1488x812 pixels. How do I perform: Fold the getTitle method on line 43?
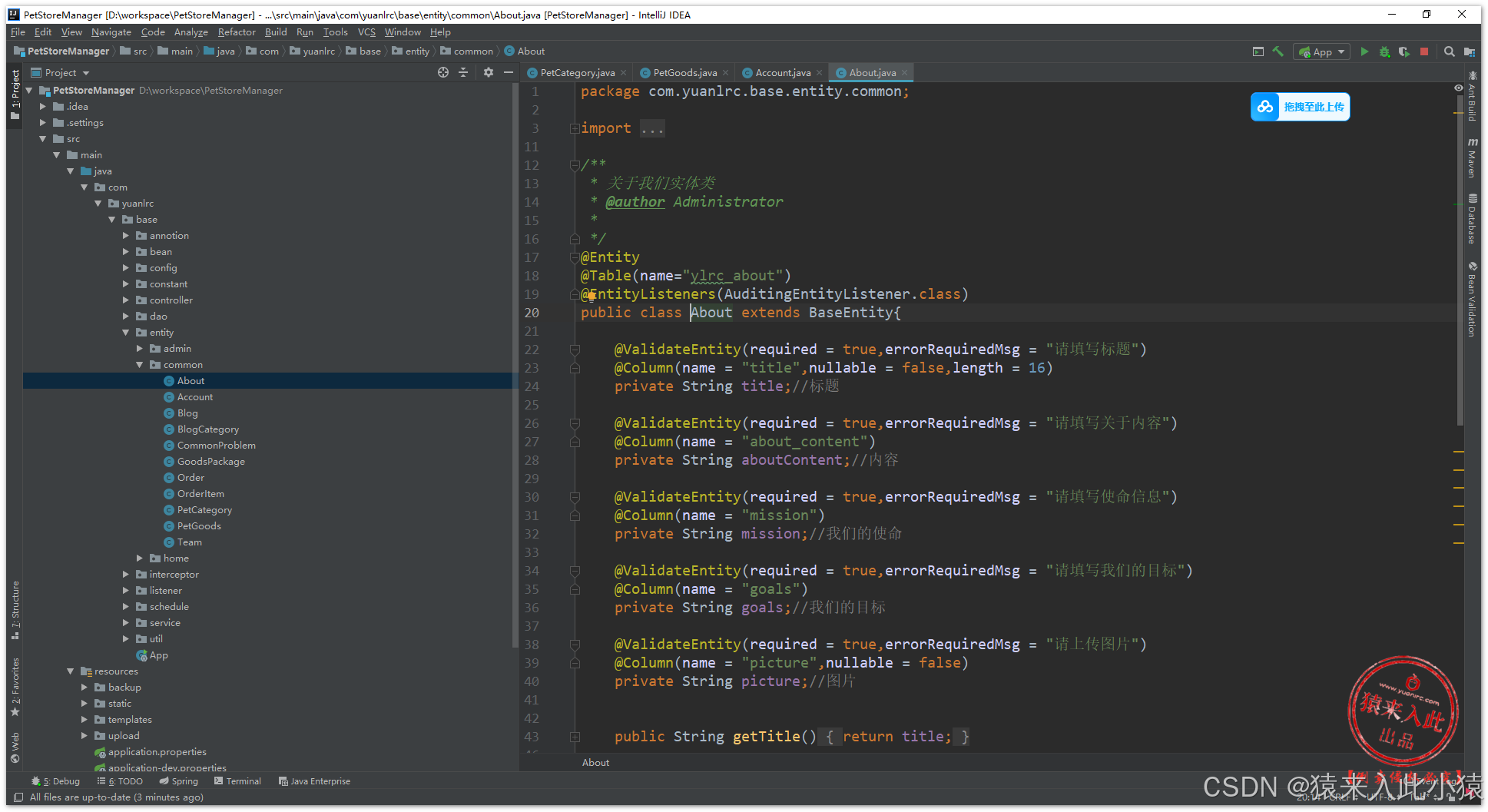pyautogui.click(x=575, y=737)
